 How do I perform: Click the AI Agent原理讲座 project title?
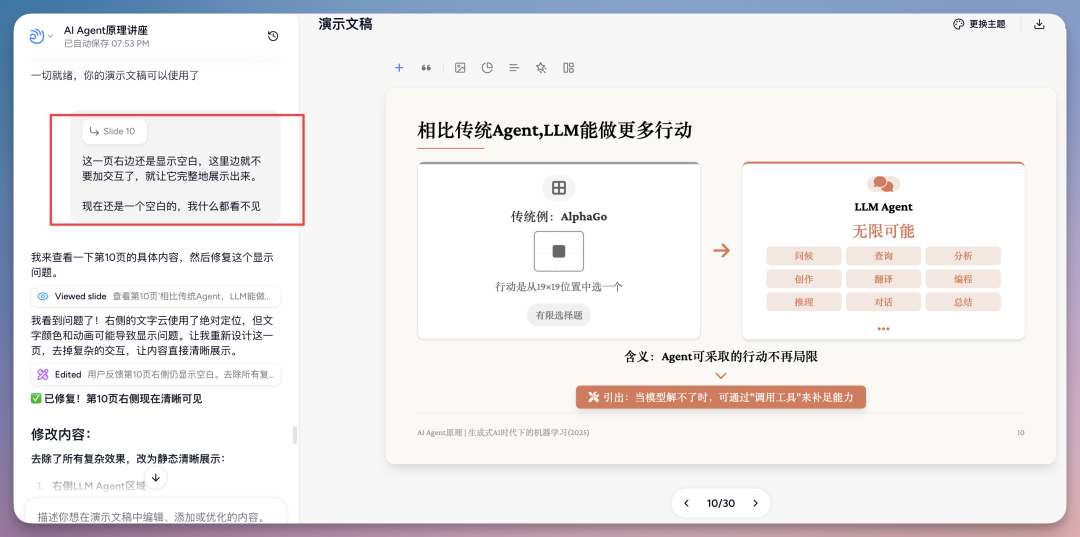[x=106, y=30]
